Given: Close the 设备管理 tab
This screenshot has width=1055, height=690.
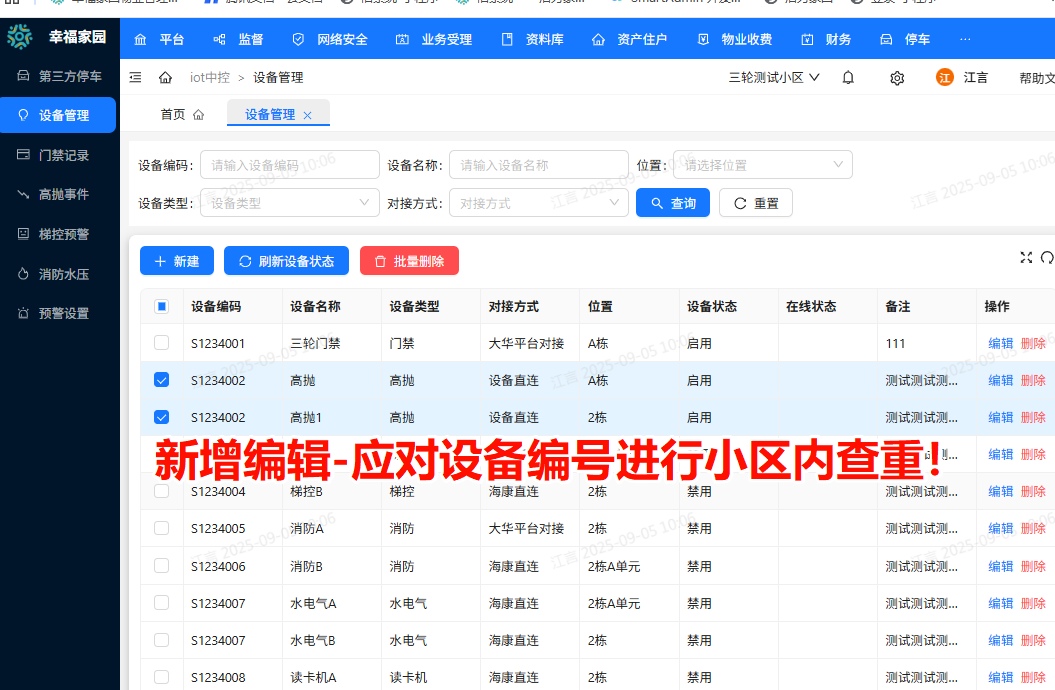Looking at the screenshot, I should click(x=308, y=116).
